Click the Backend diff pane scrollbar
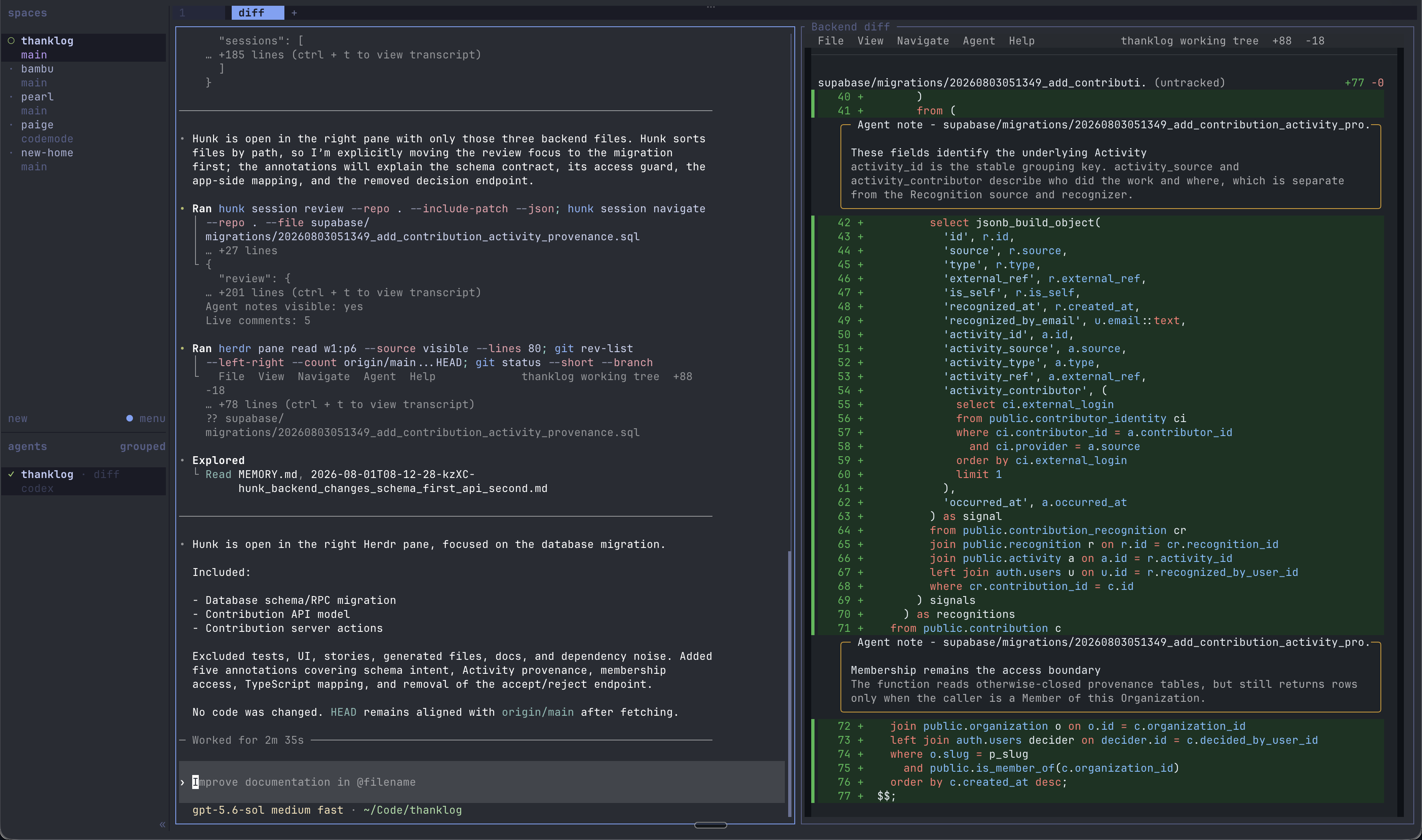1422x840 pixels. pos(1401,432)
